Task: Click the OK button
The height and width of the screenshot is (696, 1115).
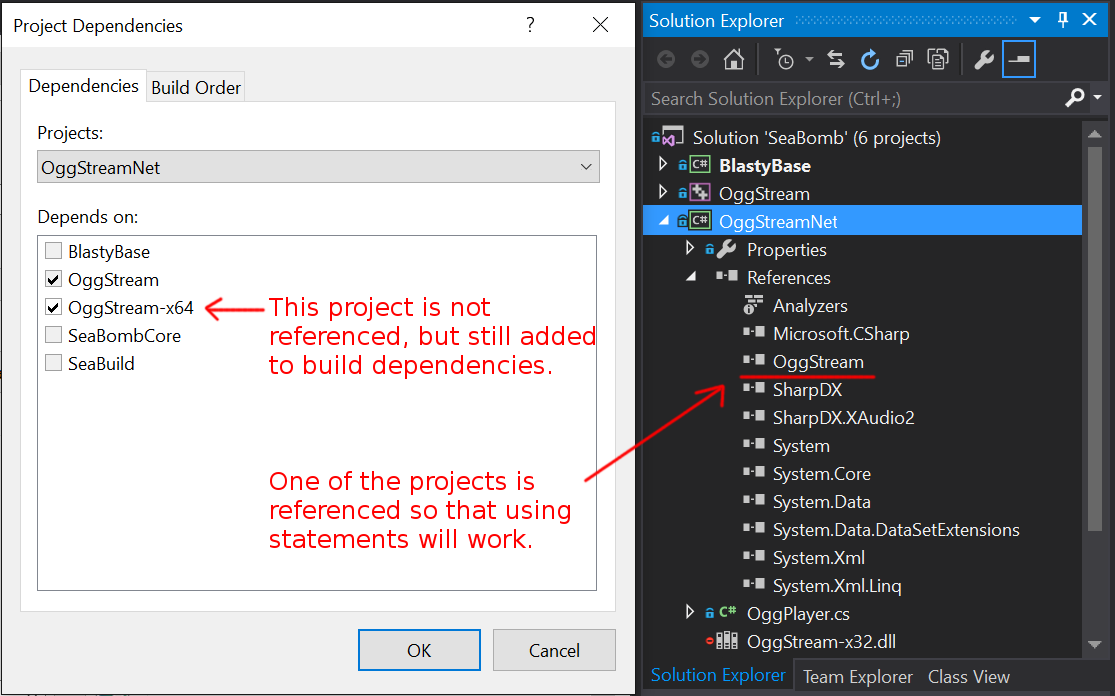Action: (419, 650)
